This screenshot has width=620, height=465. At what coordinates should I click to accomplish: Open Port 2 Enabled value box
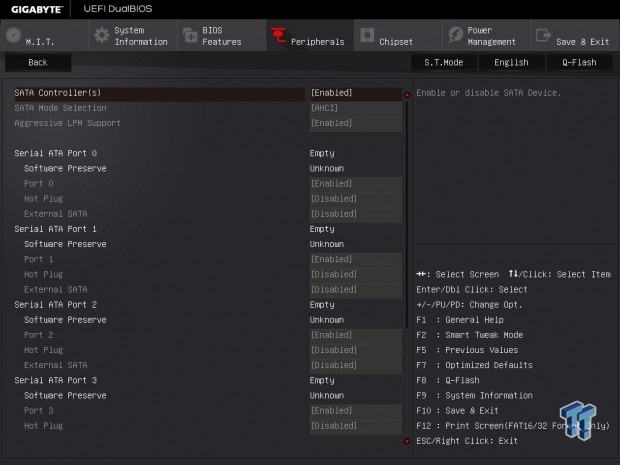pyautogui.click(x=356, y=335)
